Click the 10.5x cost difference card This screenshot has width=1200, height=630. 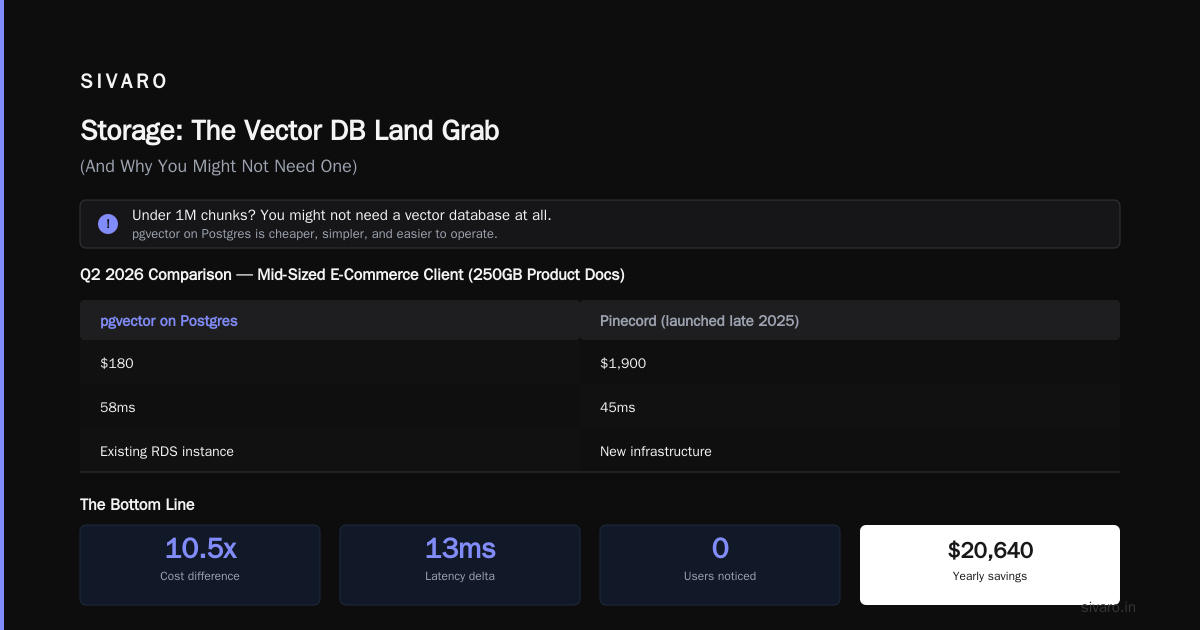point(200,565)
